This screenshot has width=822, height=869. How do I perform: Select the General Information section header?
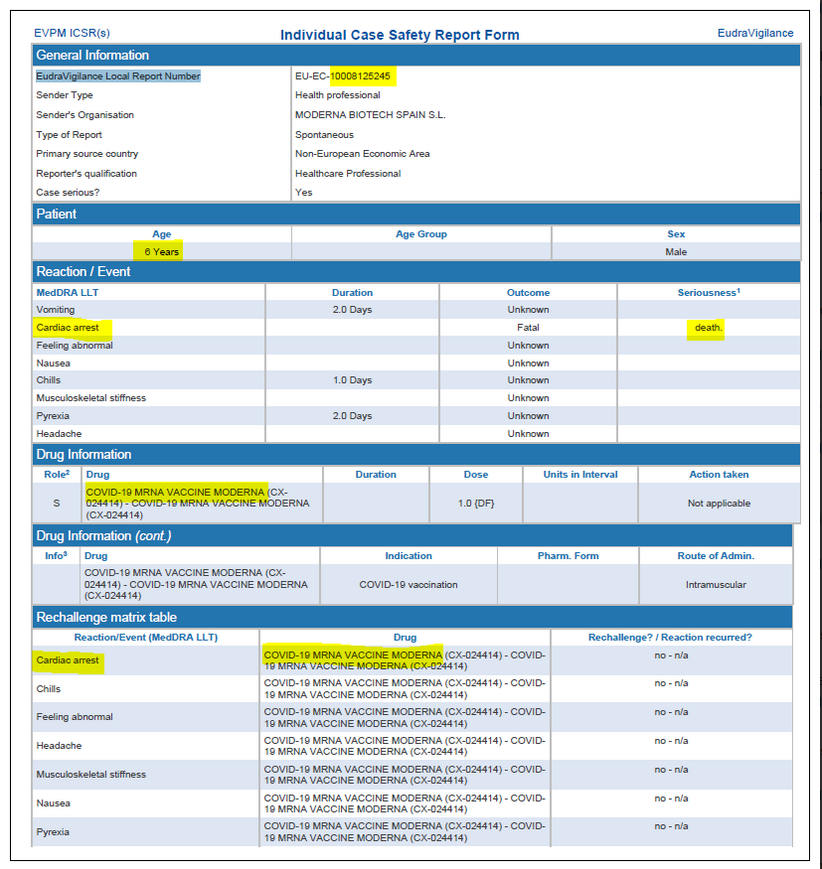[x=93, y=55]
